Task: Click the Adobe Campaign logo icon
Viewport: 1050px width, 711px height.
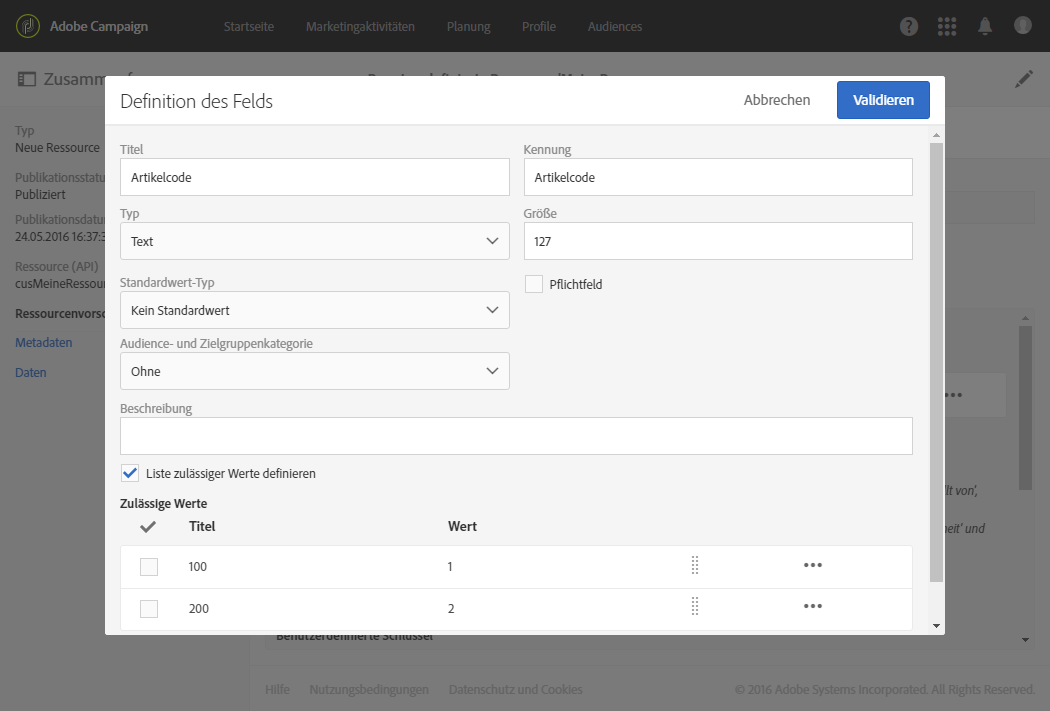Action: pos(28,26)
